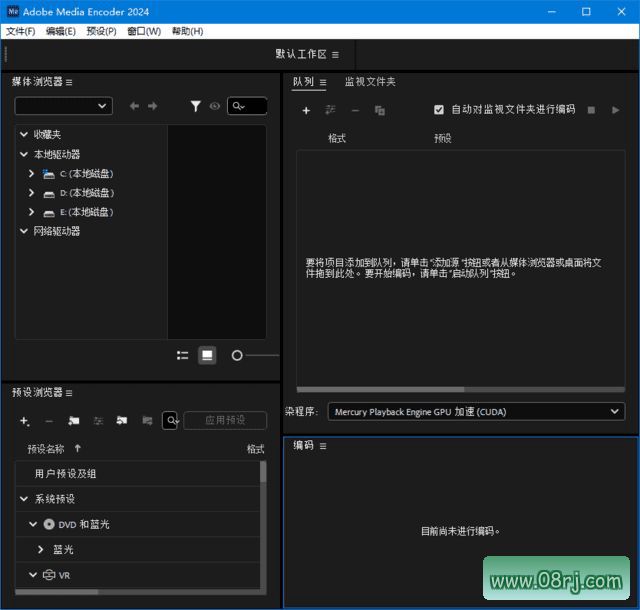The width and height of the screenshot is (640, 610).
Task: Expand the E: local disk node
Action: (31, 212)
